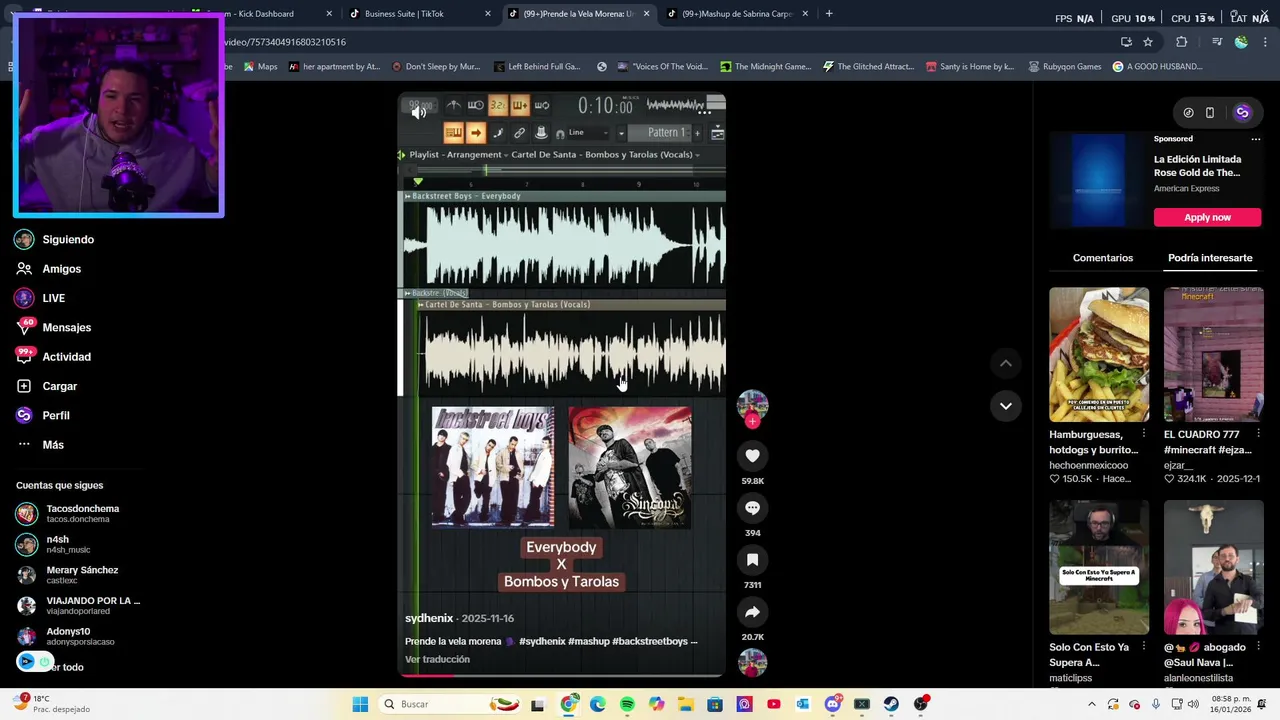This screenshot has width=1280, height=720.
Task: Open Cargar upload page
Action: pos(59,386)
